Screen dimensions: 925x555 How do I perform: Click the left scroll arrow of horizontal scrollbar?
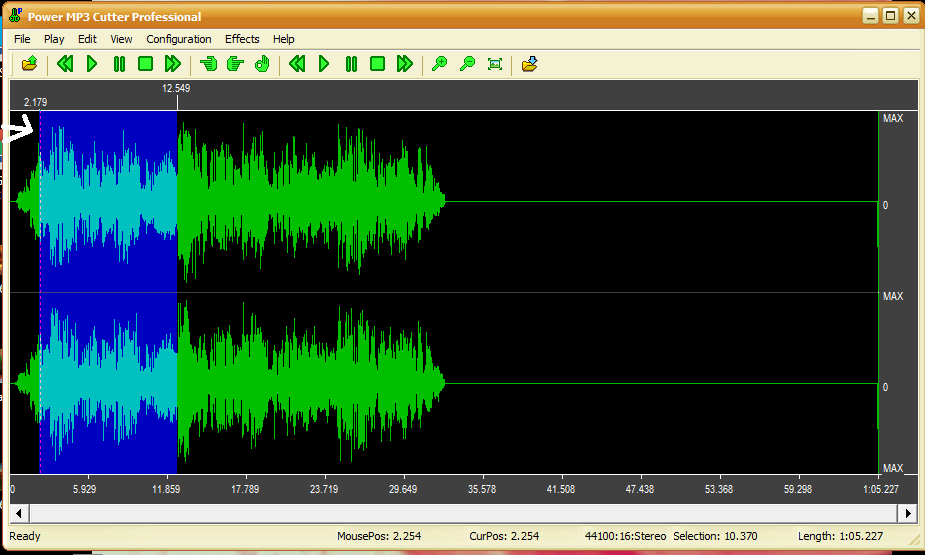[x=18, y=513]
